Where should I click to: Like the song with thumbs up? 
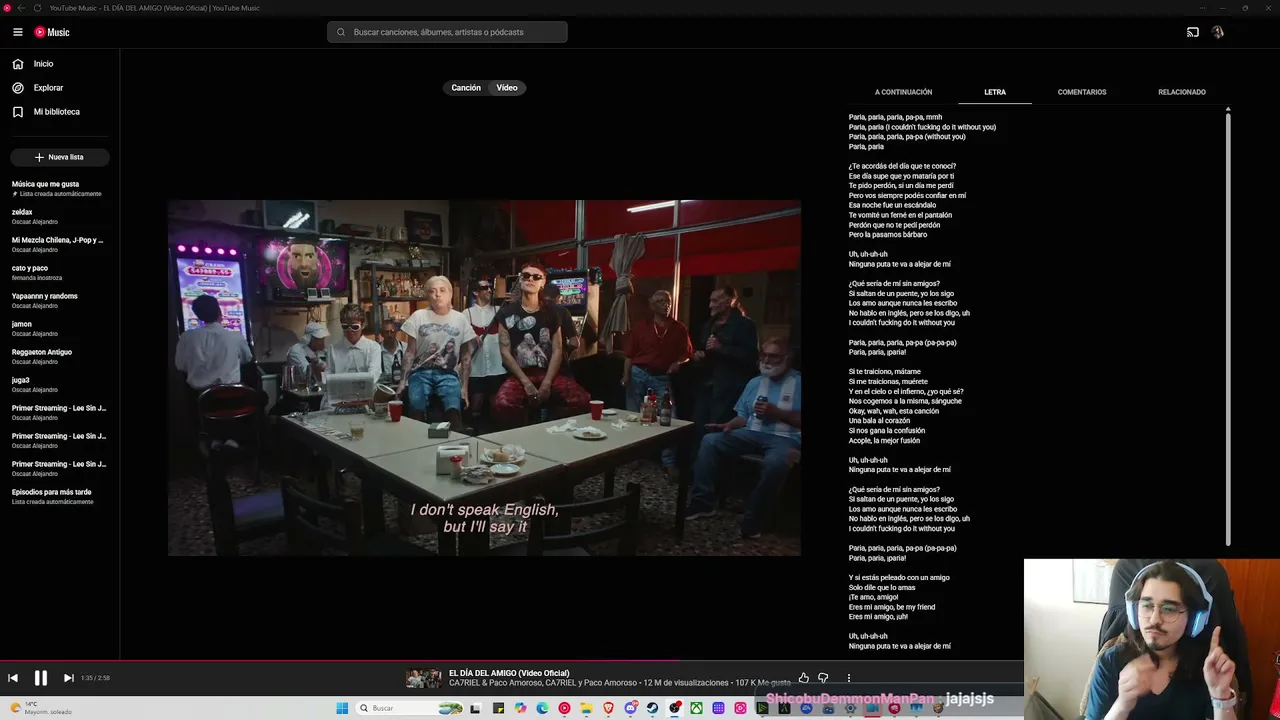(x=803, y=678)
